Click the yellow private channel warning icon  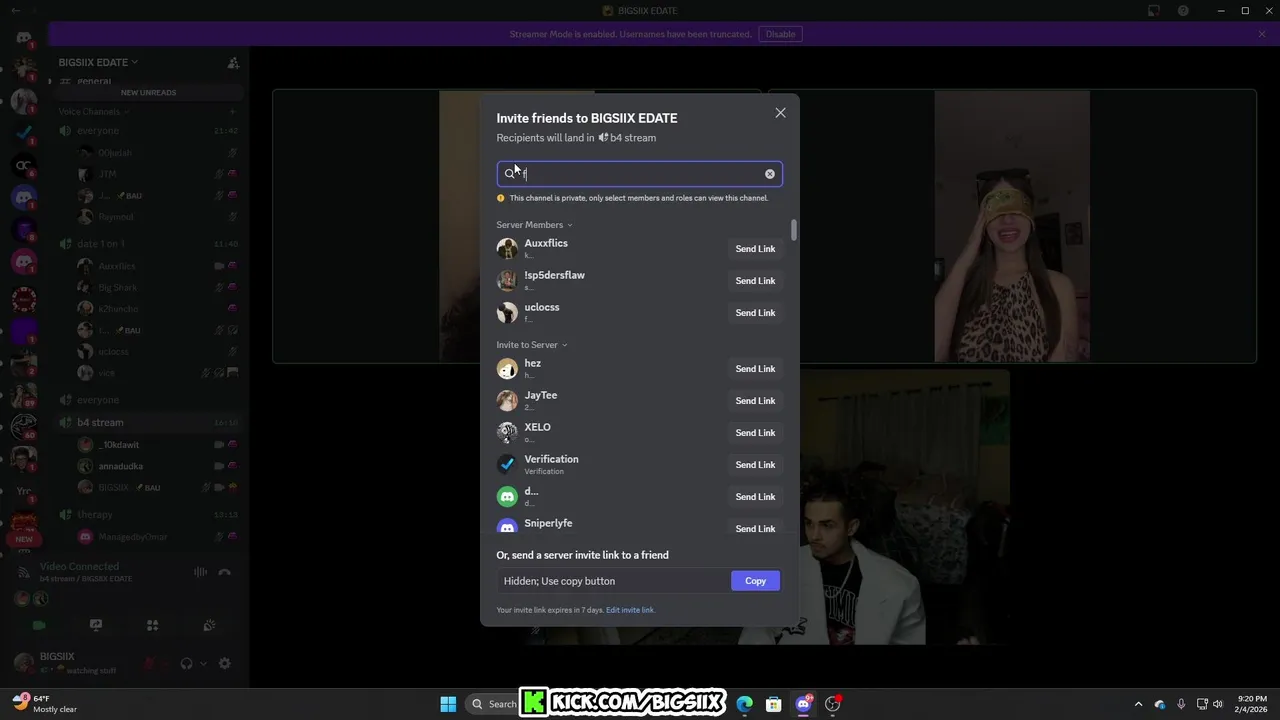[x=501, y=198]
